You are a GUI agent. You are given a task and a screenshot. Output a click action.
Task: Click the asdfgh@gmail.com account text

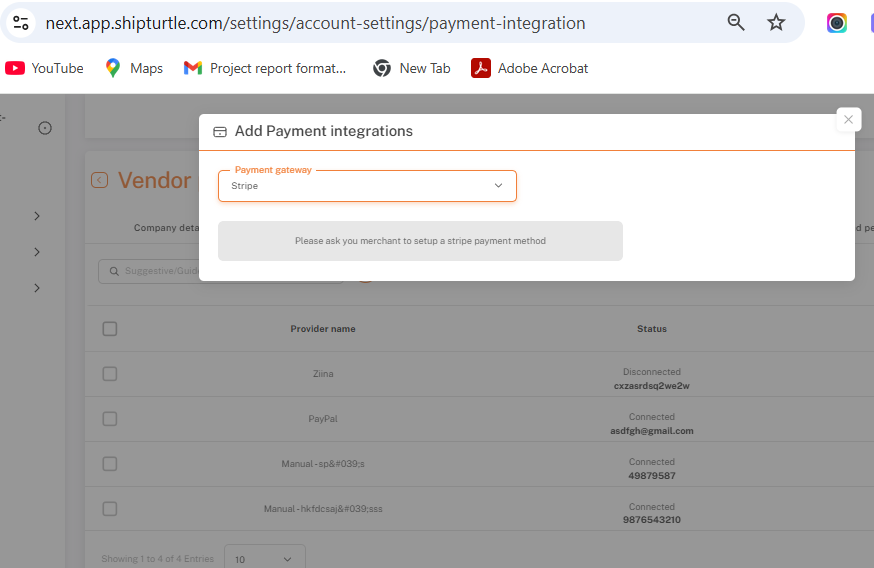pyautogui.click(x=652, y=431)
